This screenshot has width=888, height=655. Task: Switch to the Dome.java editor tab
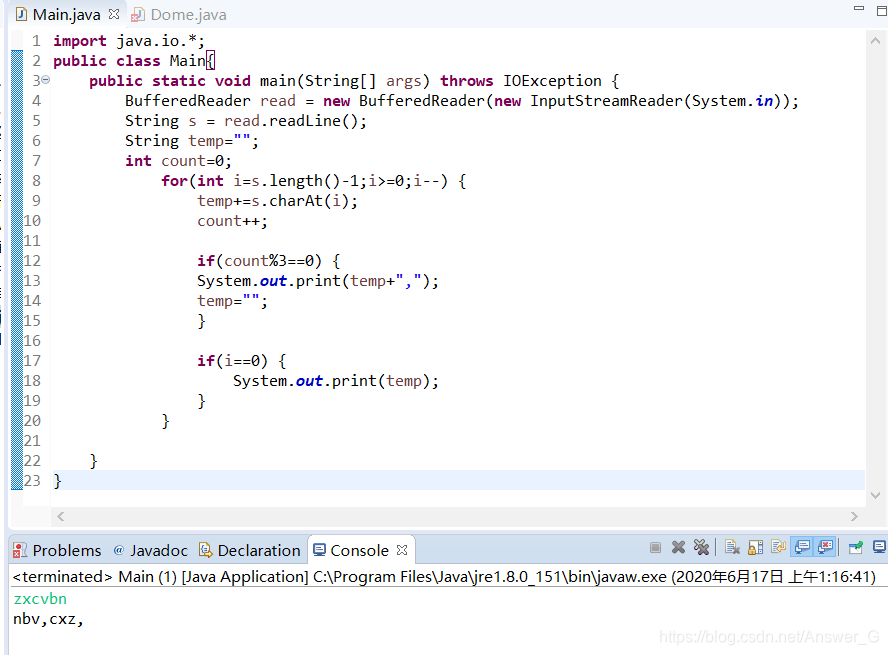[x=188, y=15]
